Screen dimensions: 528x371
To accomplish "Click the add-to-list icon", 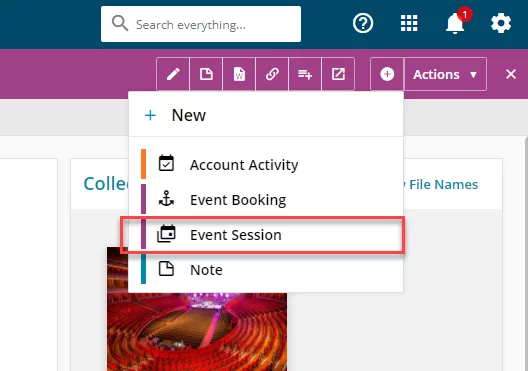I will [305, 74].
